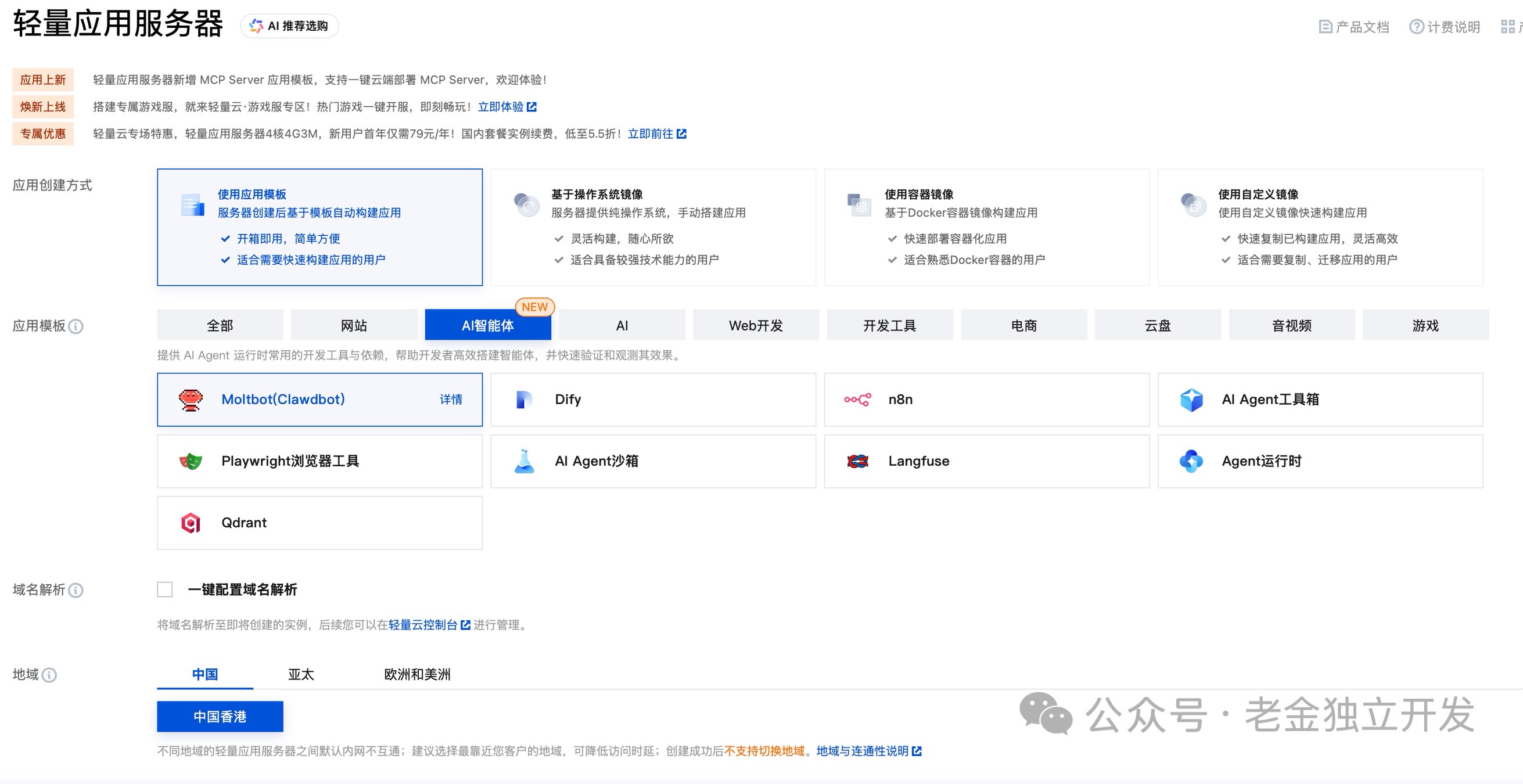Screen dimensions: 1523x784
Task: Open the 亚太 region tab
Action: [301, 674]
